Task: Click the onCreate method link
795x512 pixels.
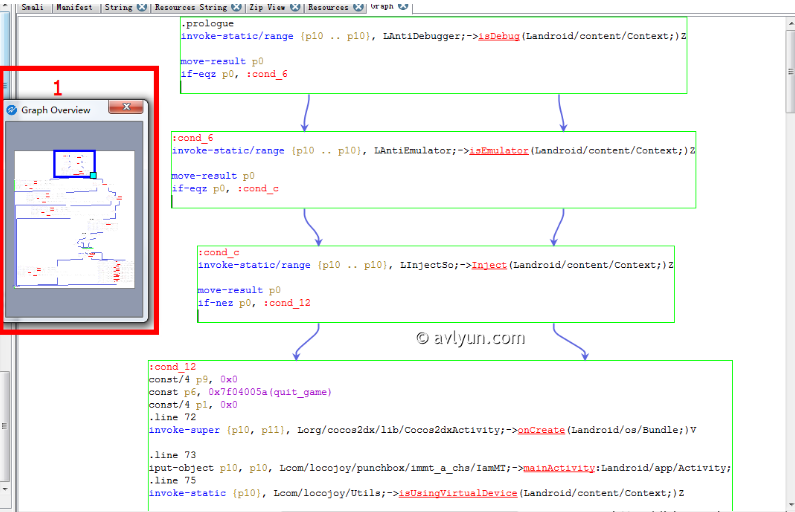Action: [541, 429]
